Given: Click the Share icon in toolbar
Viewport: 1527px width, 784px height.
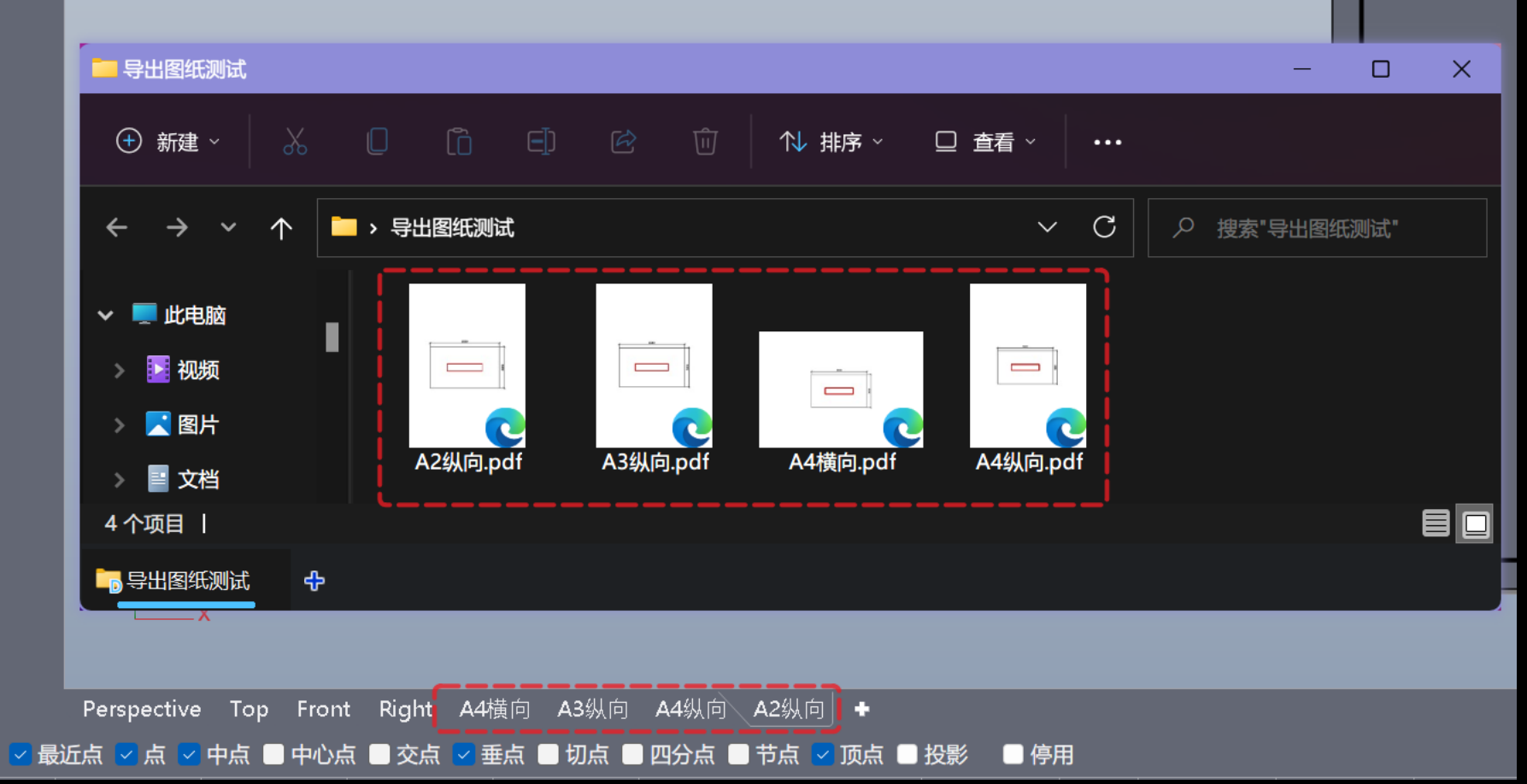Looking at the screenshot, I should pyautogui.click(x=623, y=142).
